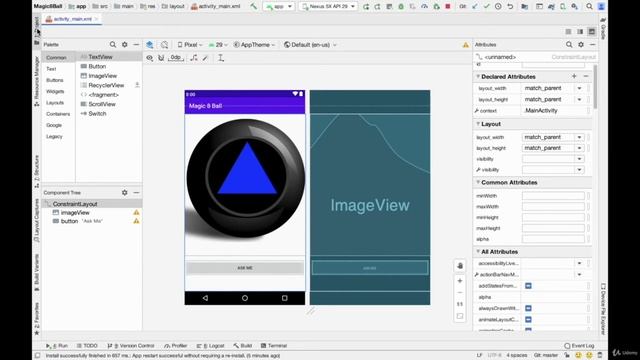Select imageView in Component Tree
The width and height of the screenshot is (640, 360).
75,212
